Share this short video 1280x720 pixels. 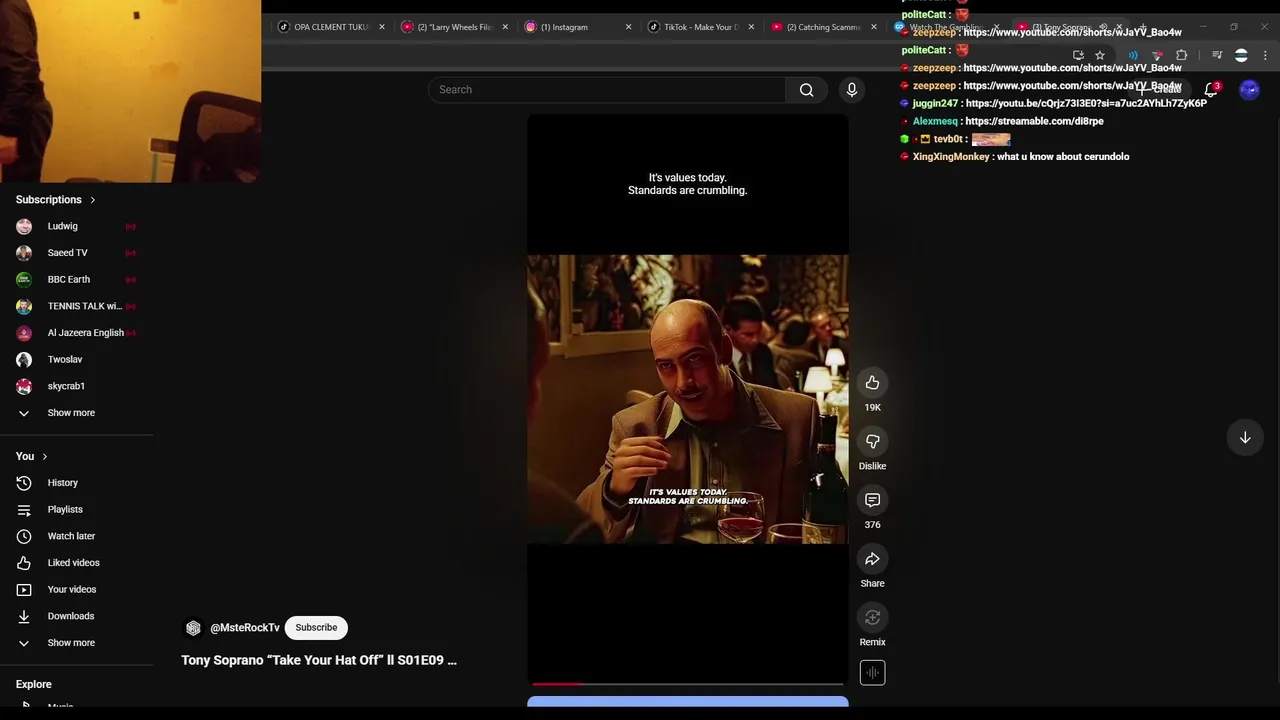[872, 559]
